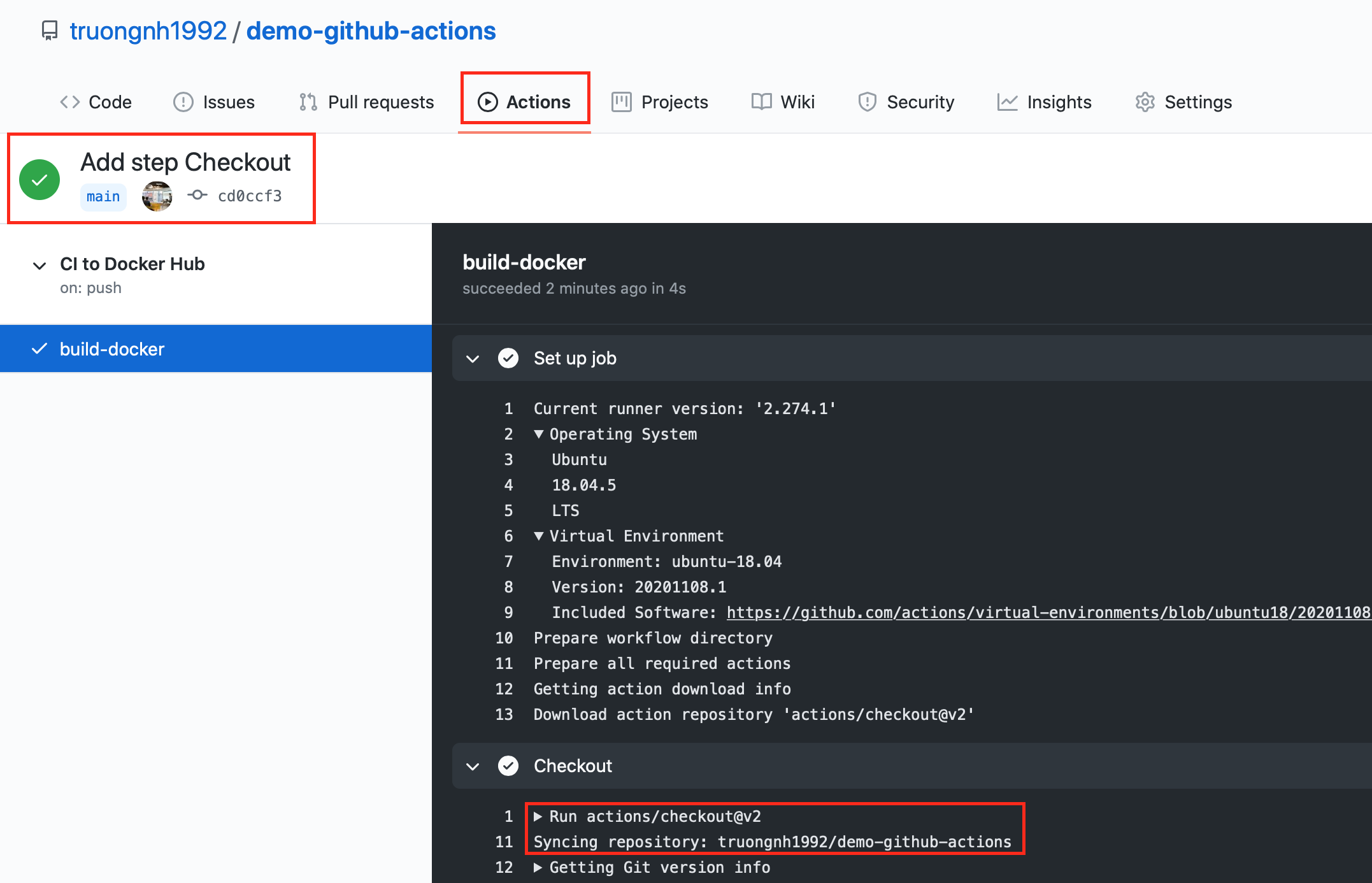Collapse the Virtual Environment log group
1372x883 pixels.
point(539,536)
